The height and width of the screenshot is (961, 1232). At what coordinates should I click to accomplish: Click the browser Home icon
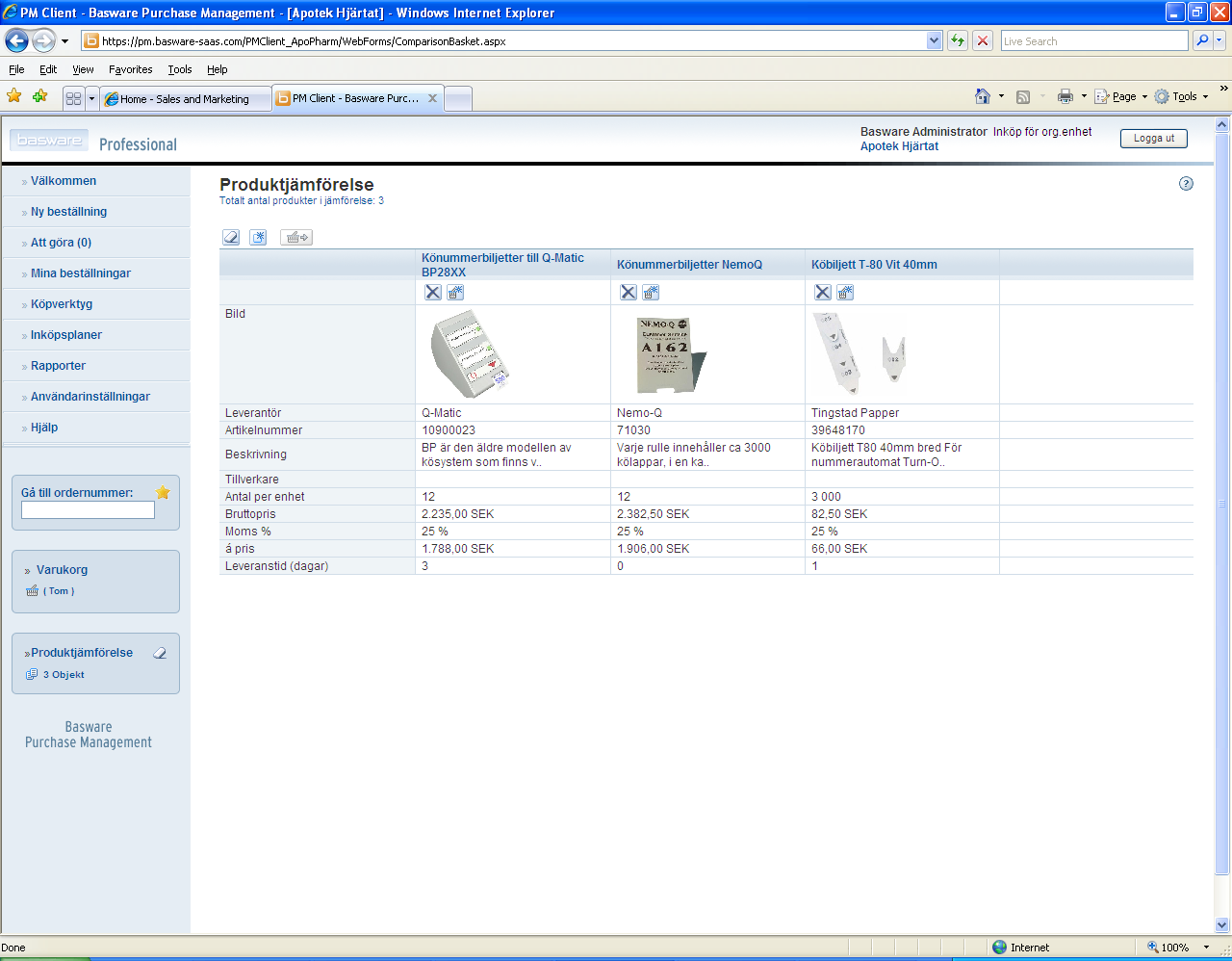pyautogui.click(x=983, y=96)
